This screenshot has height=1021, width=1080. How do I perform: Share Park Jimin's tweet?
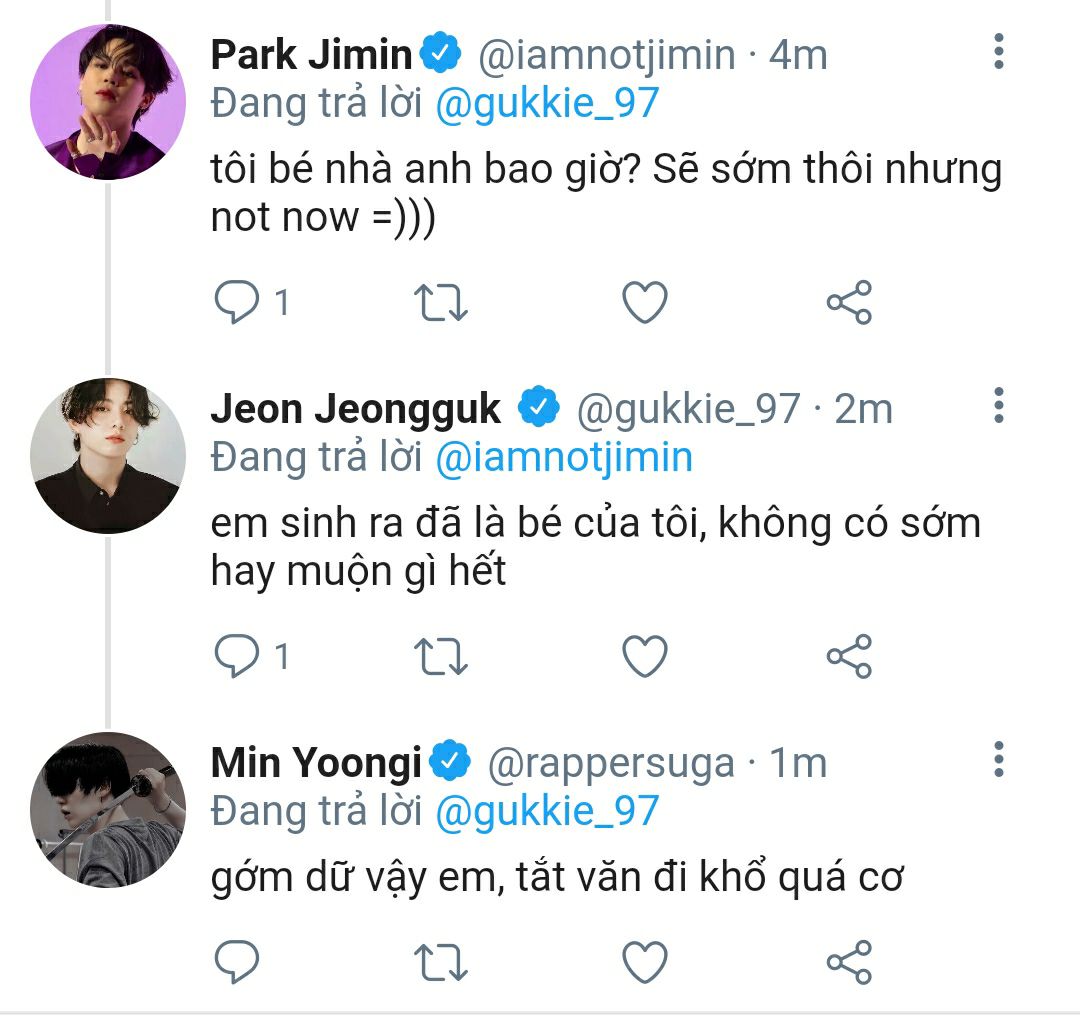[849, 302]
